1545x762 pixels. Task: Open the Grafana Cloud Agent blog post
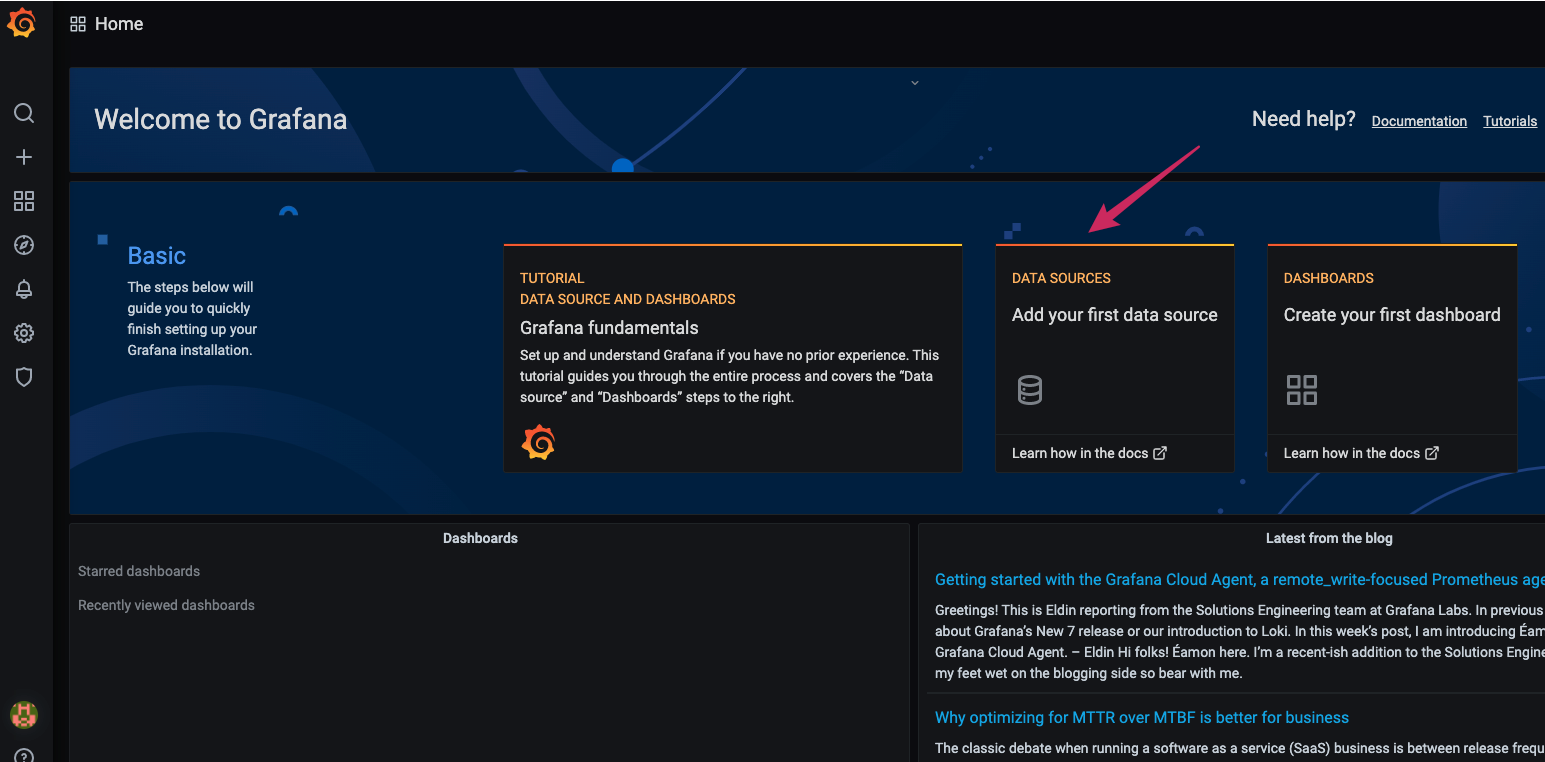[1239, 580]
